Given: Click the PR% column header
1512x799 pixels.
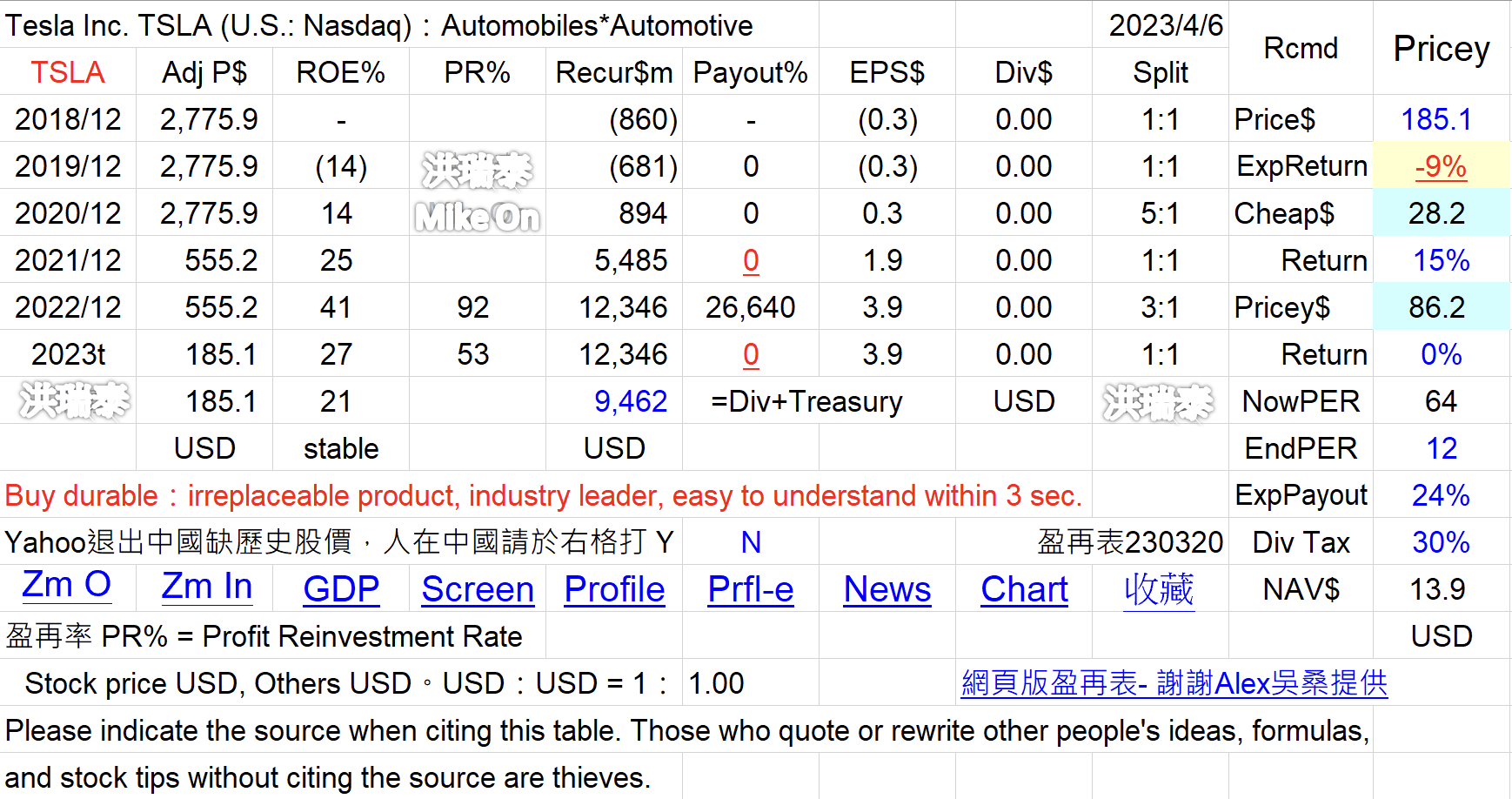Looking at the screenshot, I should pyautogui.click(x=478, y=72).
